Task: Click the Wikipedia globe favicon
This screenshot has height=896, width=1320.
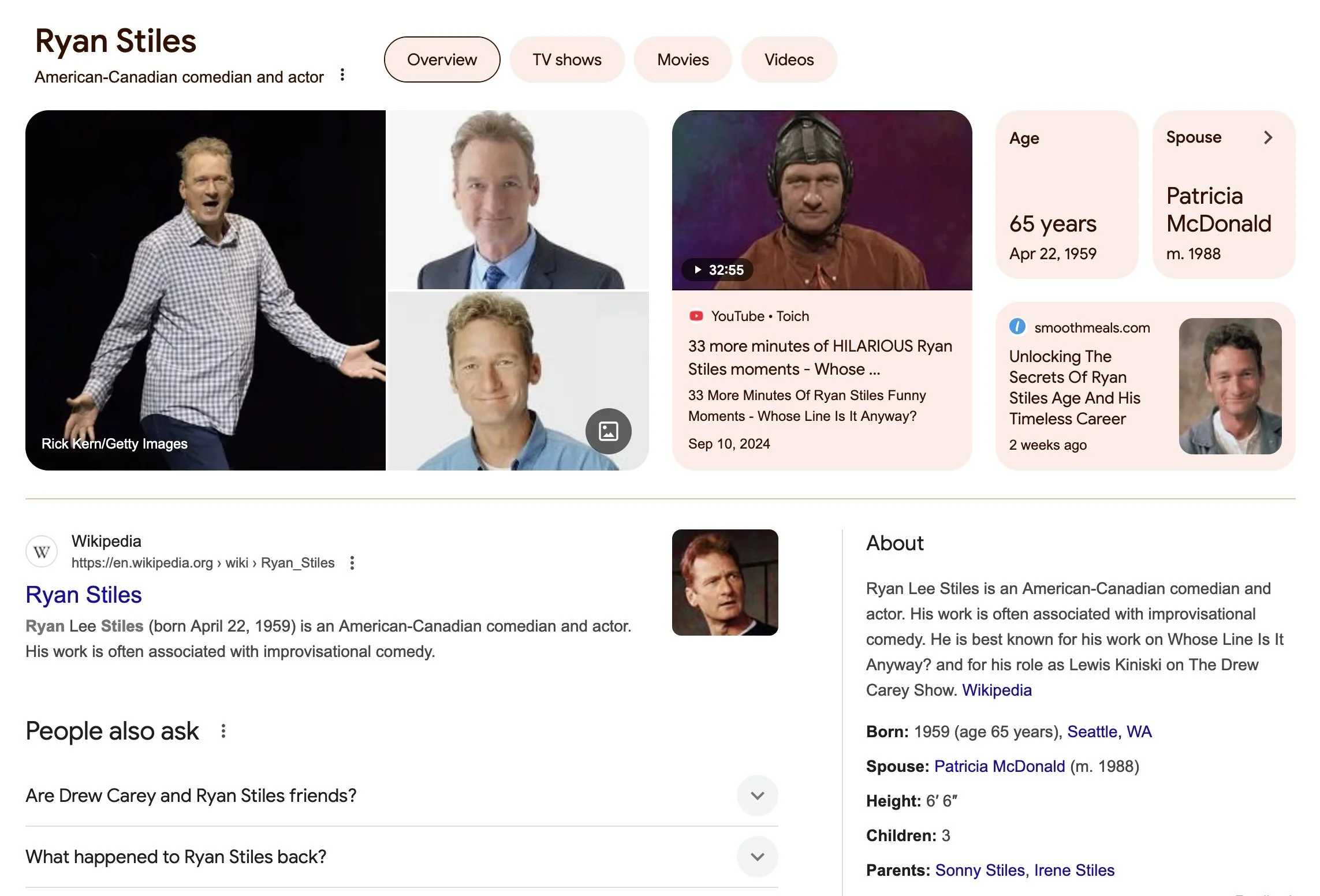Action: click(x=42, y=551)
